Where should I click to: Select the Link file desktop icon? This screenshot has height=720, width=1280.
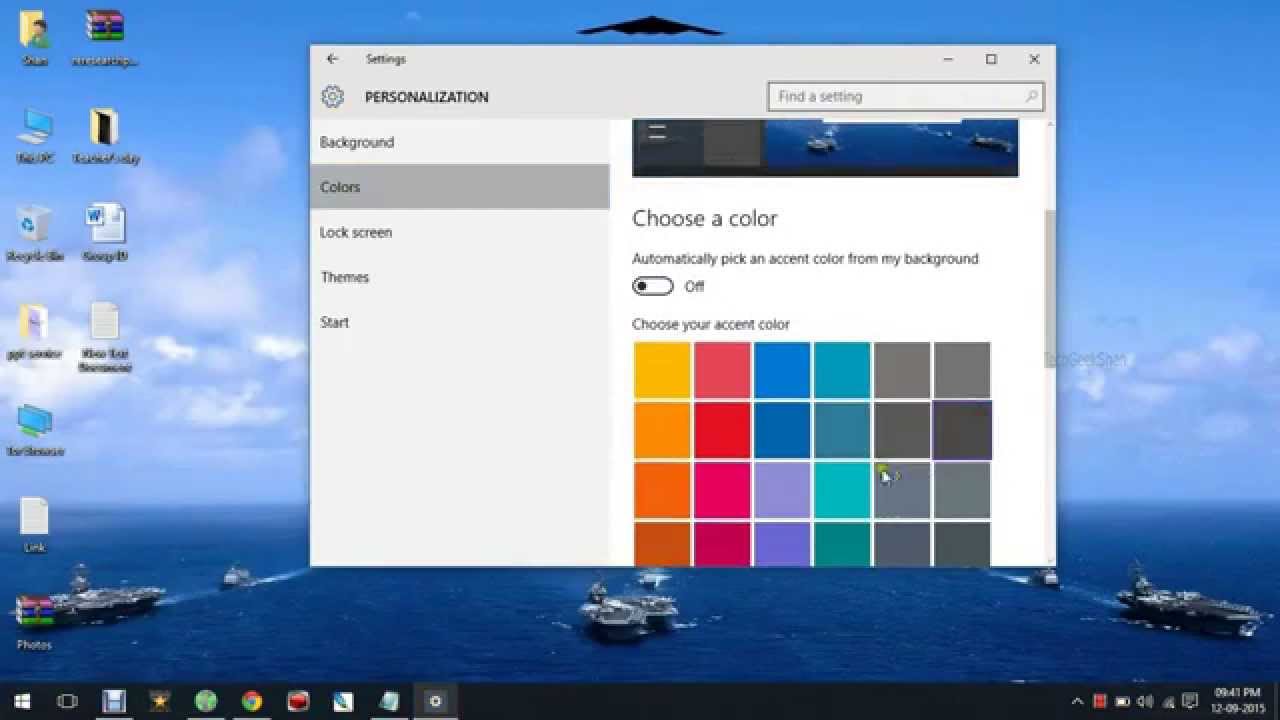[34, 525]
